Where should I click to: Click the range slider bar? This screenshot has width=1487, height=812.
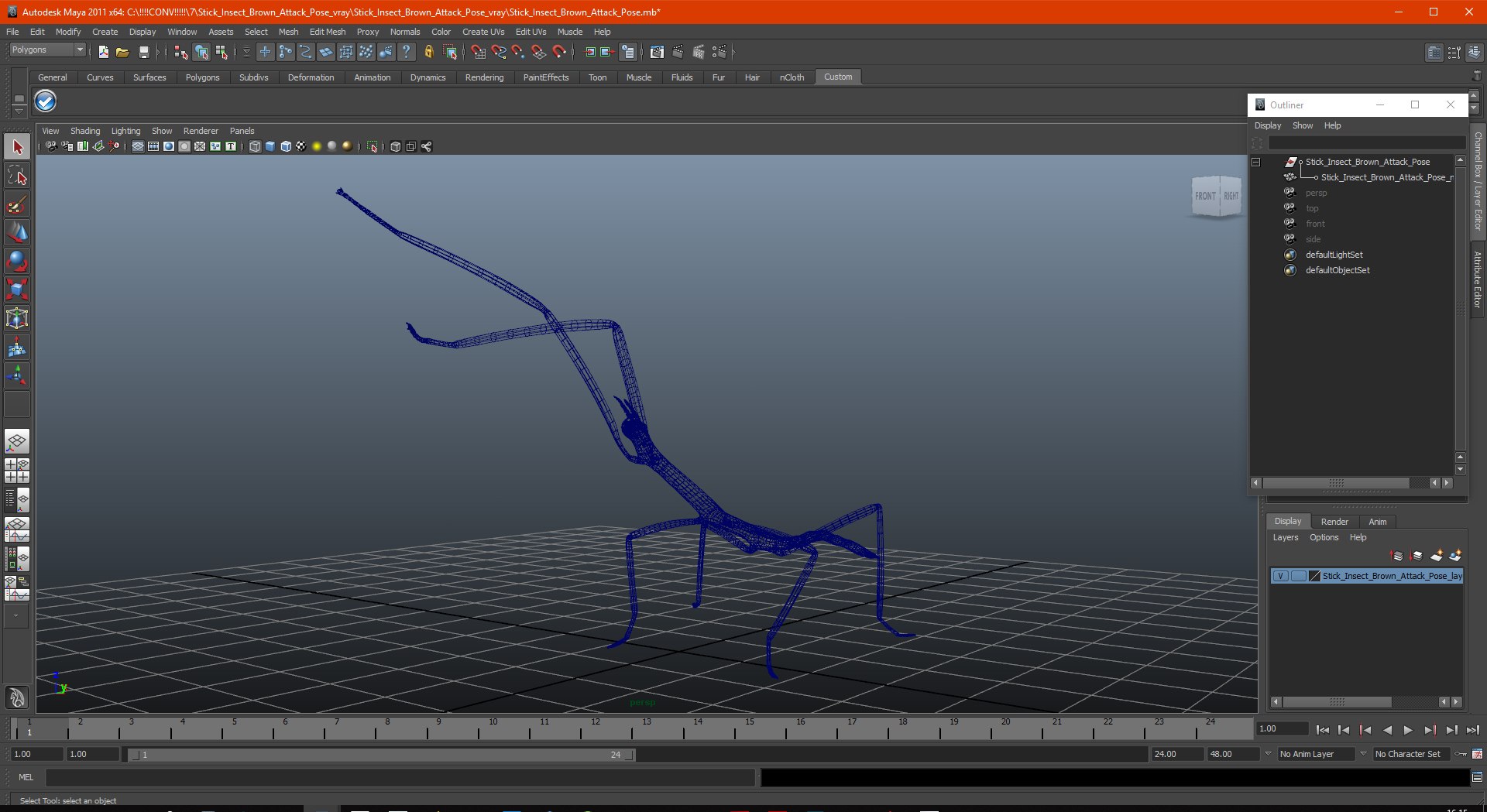pyautogui.click(x=381, y=755)
